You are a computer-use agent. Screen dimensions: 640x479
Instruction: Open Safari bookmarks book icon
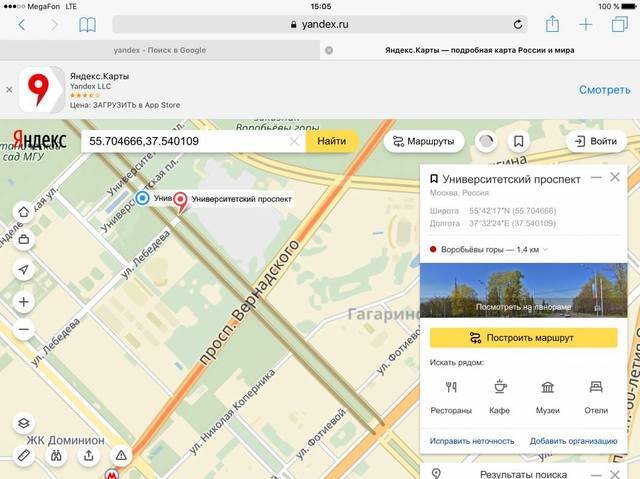coord(87,25)
